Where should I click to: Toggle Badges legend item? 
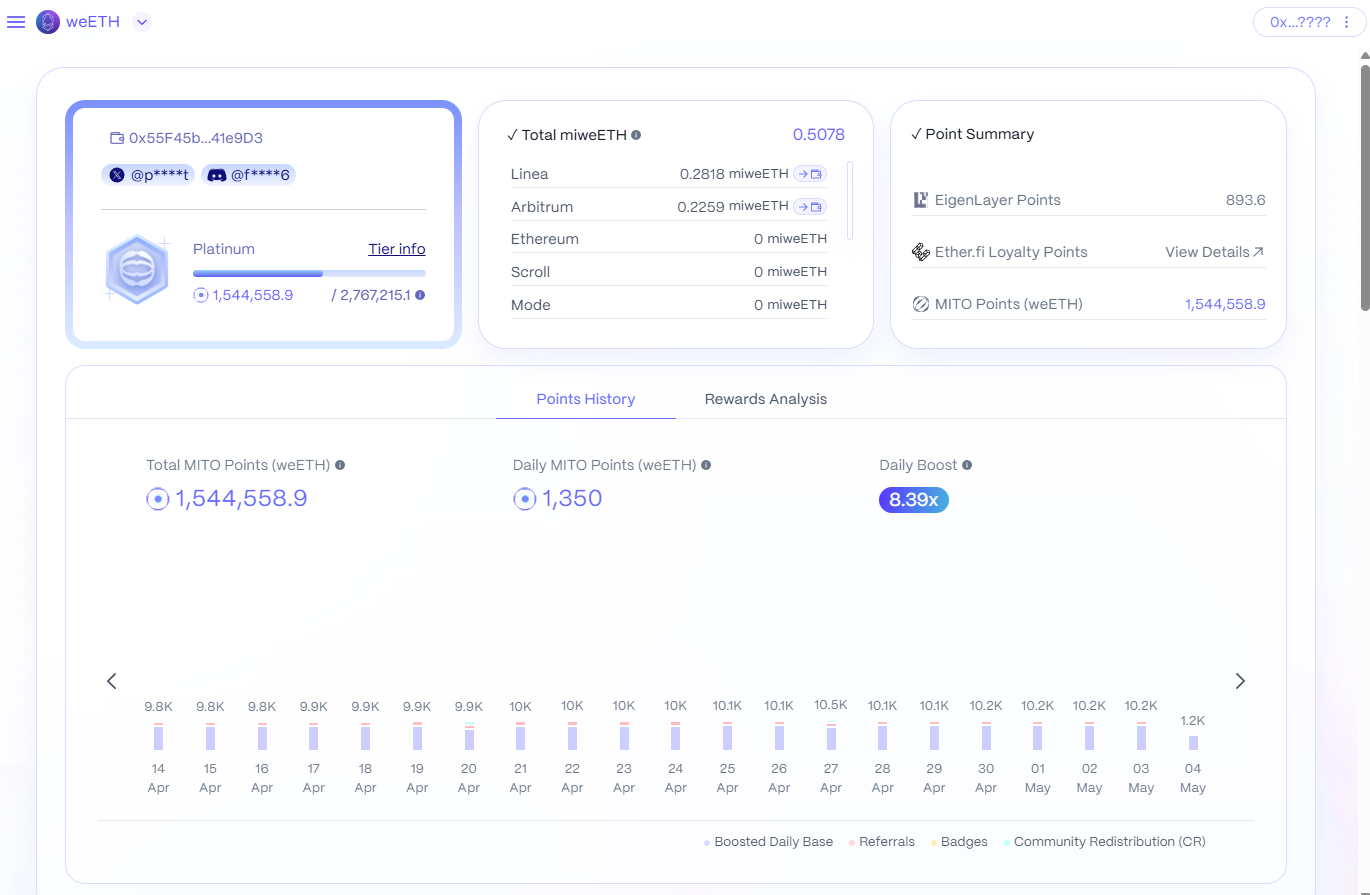[x=959, y=842]
